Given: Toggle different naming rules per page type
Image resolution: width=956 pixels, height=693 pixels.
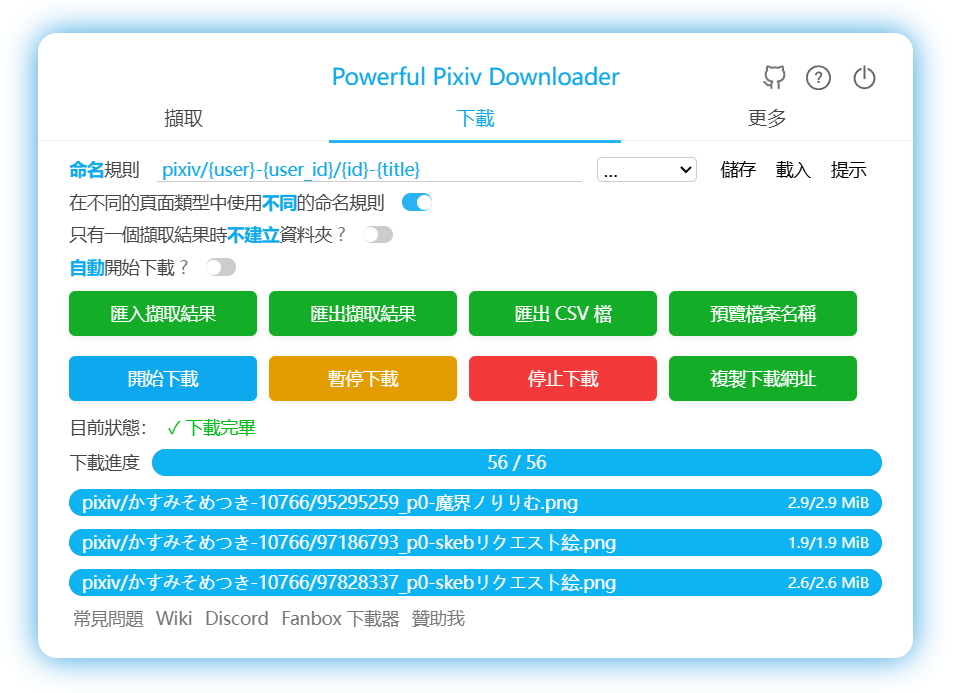Looking at the screenshot, I should pos(417,202).
